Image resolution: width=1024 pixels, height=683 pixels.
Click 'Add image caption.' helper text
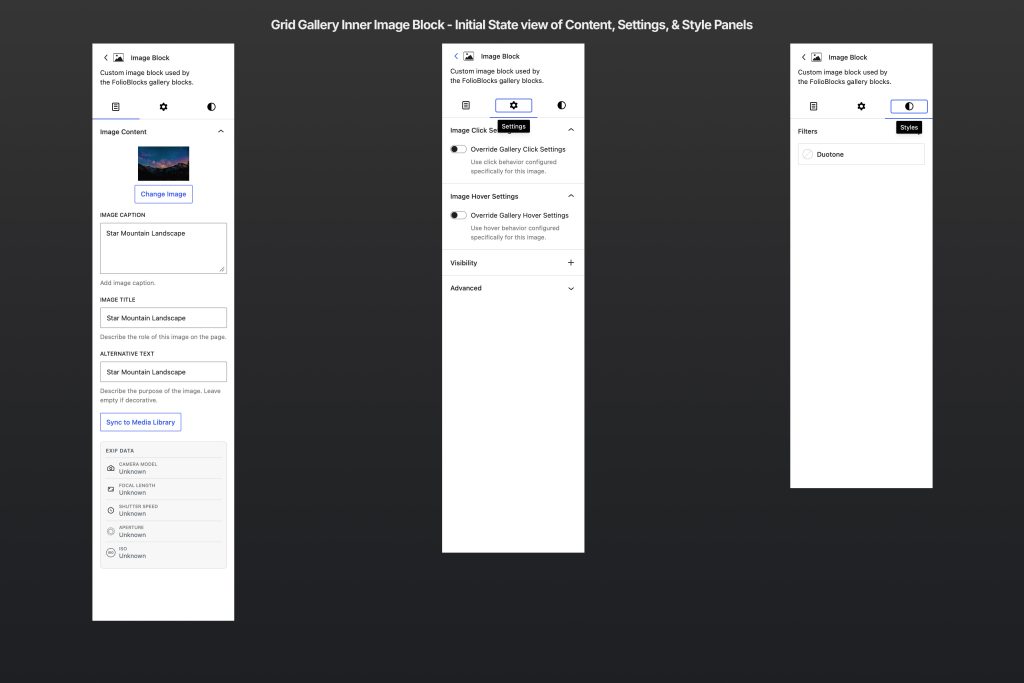point(127,283)
